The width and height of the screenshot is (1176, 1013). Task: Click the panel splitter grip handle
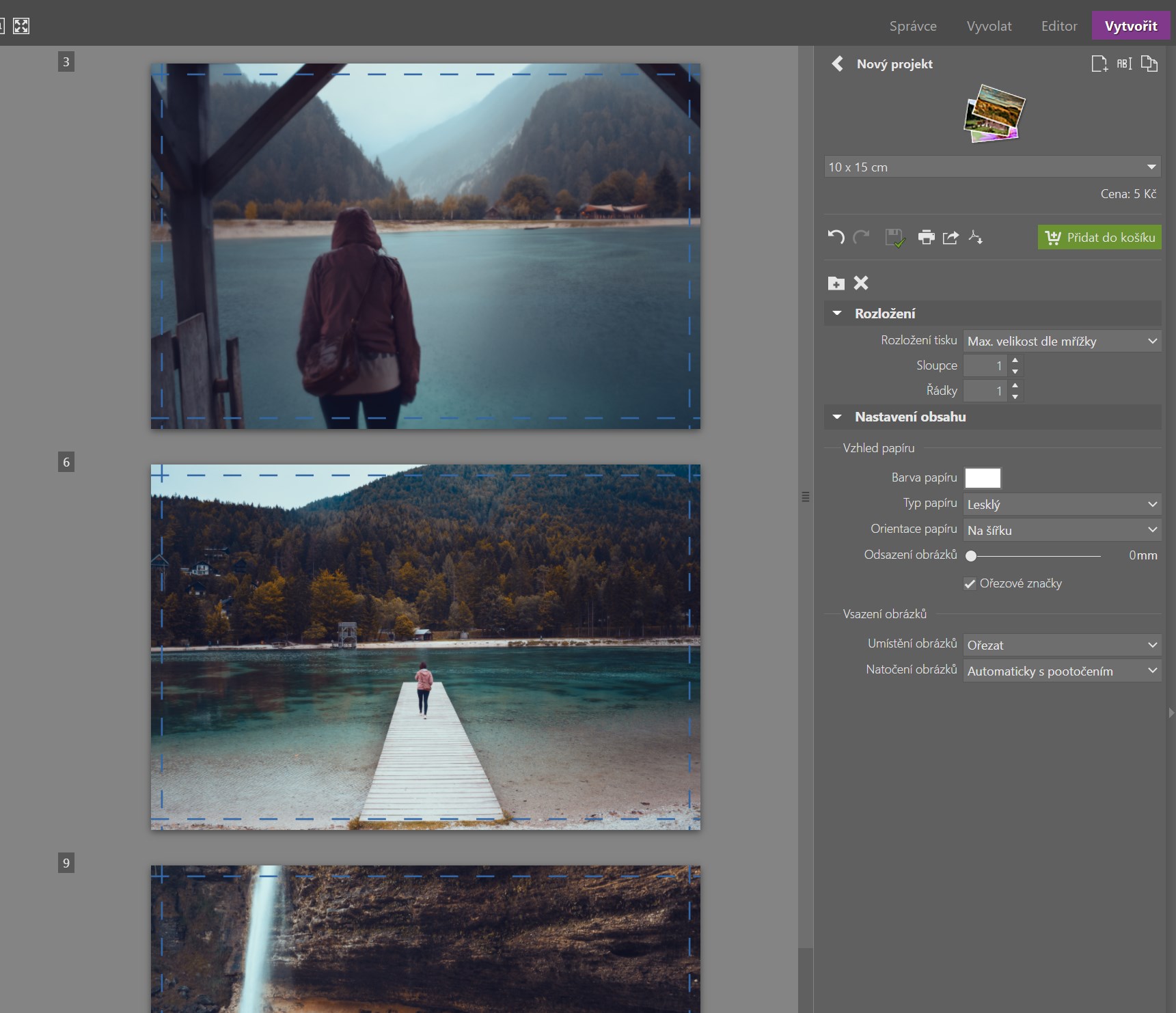(x=806, y=497)
